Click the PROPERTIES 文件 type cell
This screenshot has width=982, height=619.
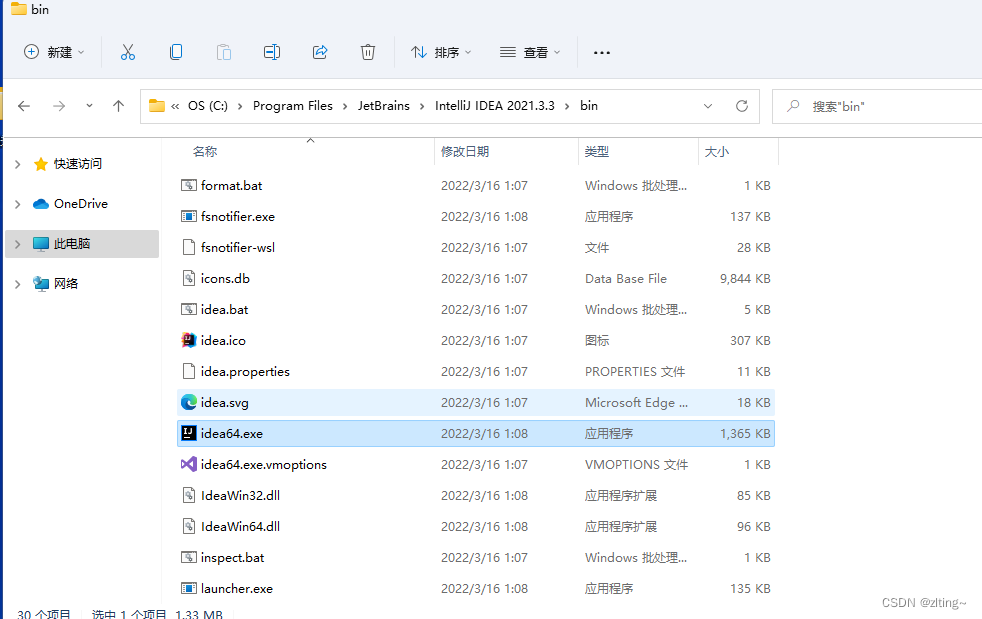pyautogui.click(x=635, y=372)
